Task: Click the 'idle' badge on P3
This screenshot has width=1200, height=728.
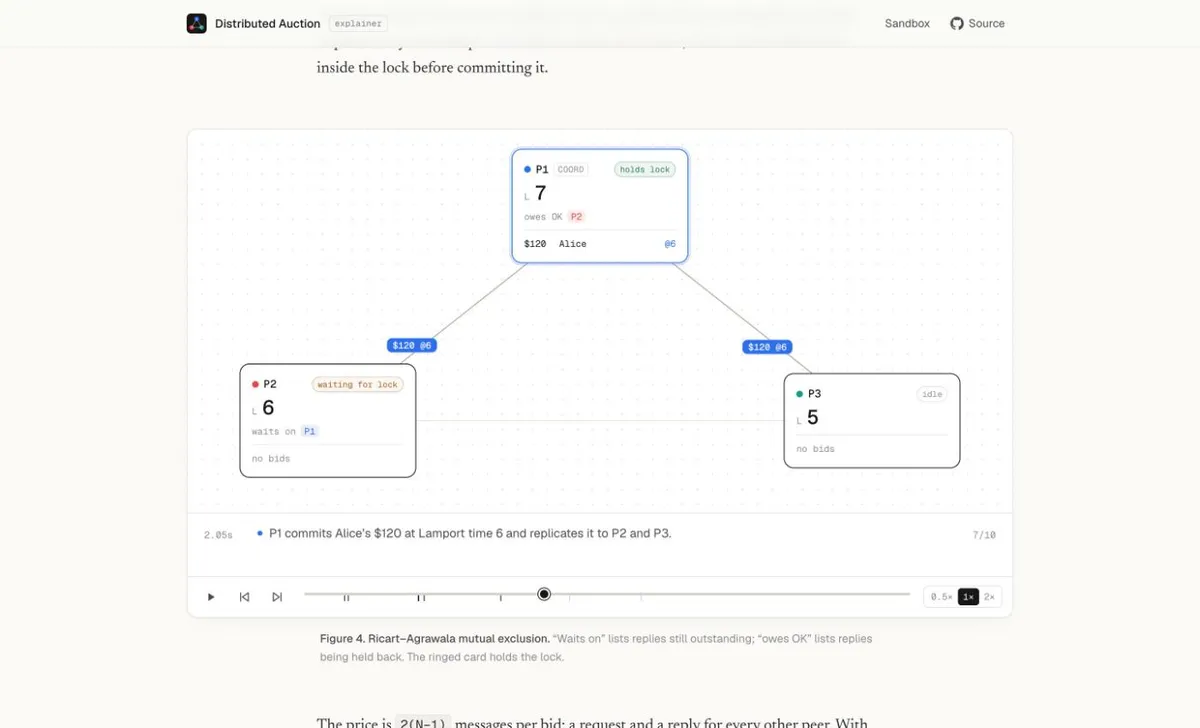Action: (932, 394)
